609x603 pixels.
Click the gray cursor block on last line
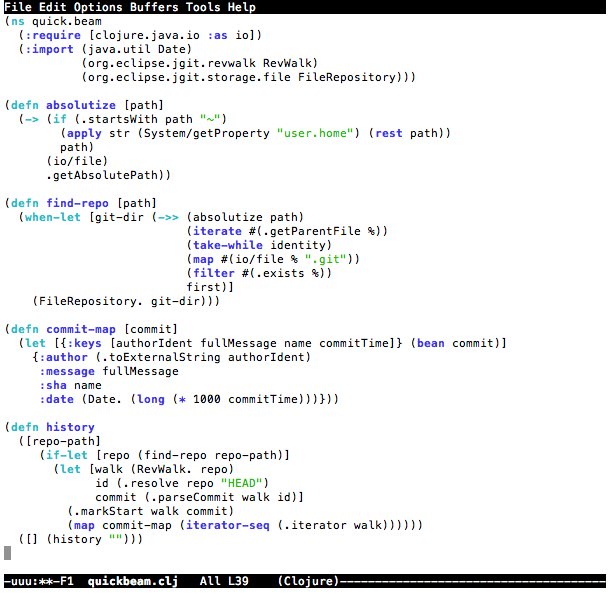[7, 553]
